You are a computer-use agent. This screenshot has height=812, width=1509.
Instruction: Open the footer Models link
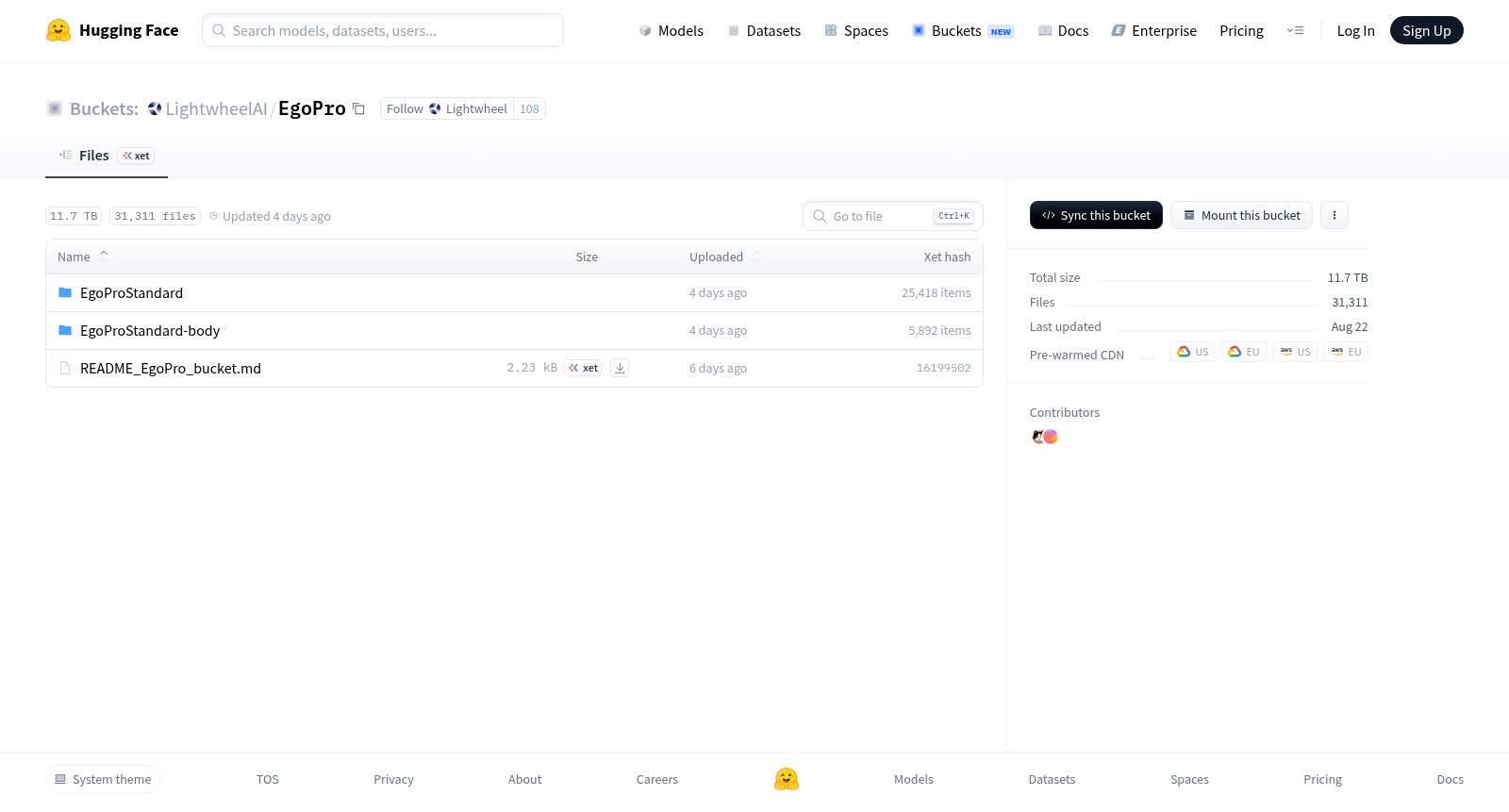[914, 779]
